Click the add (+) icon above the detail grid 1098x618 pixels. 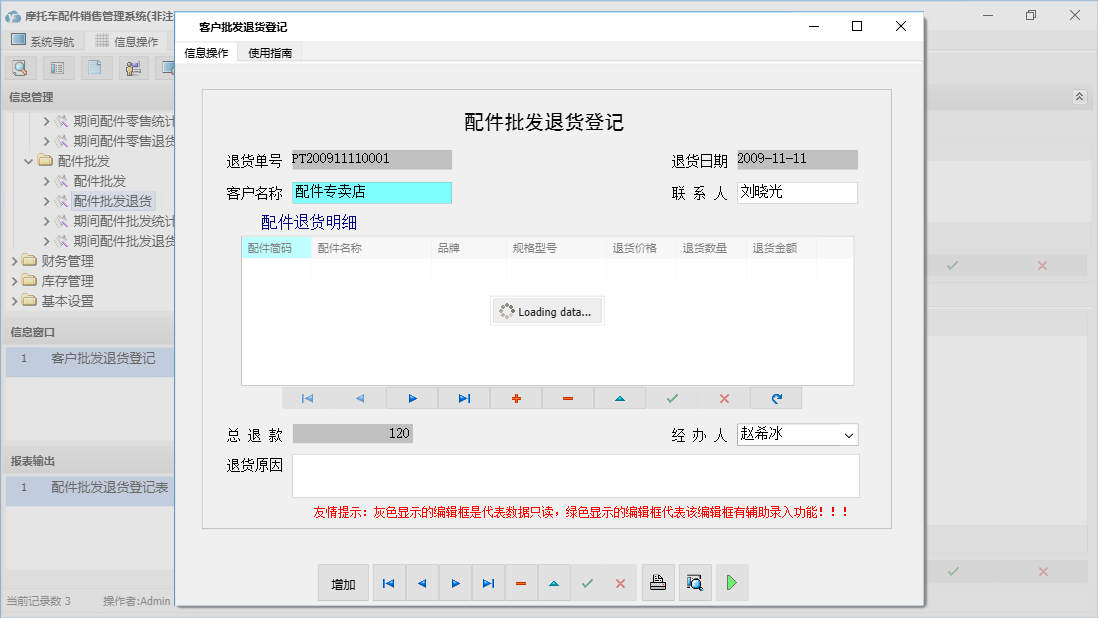tap(515, 398)
